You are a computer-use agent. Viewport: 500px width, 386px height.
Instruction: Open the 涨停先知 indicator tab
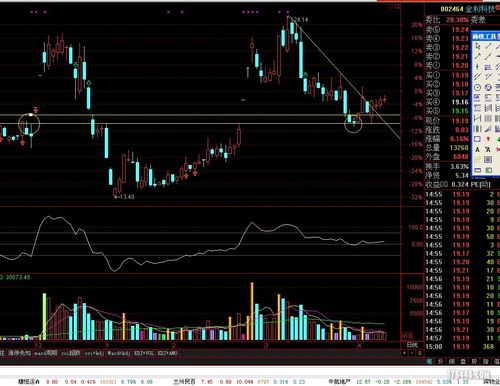click(x=19, y=353)
